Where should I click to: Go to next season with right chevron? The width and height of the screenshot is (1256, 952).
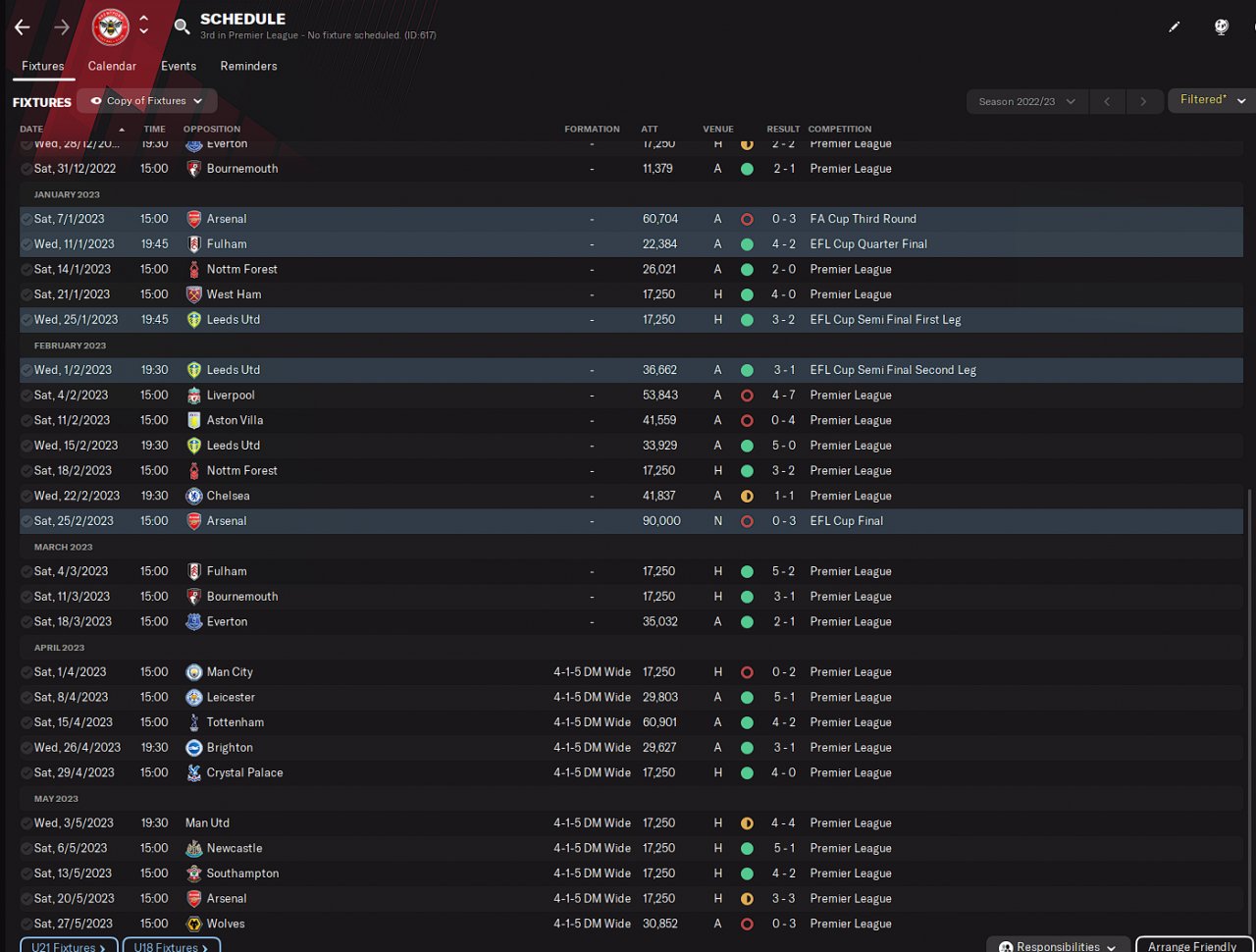click(x=1142, y=101)
